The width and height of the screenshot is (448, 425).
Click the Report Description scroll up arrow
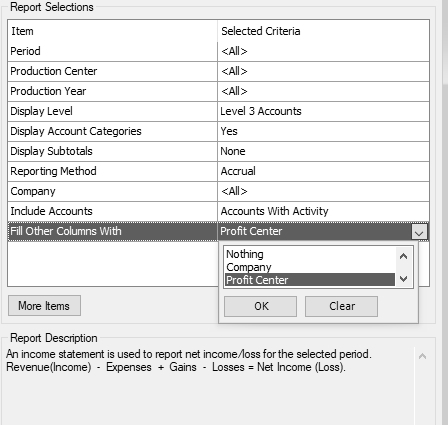pos(422,356)
